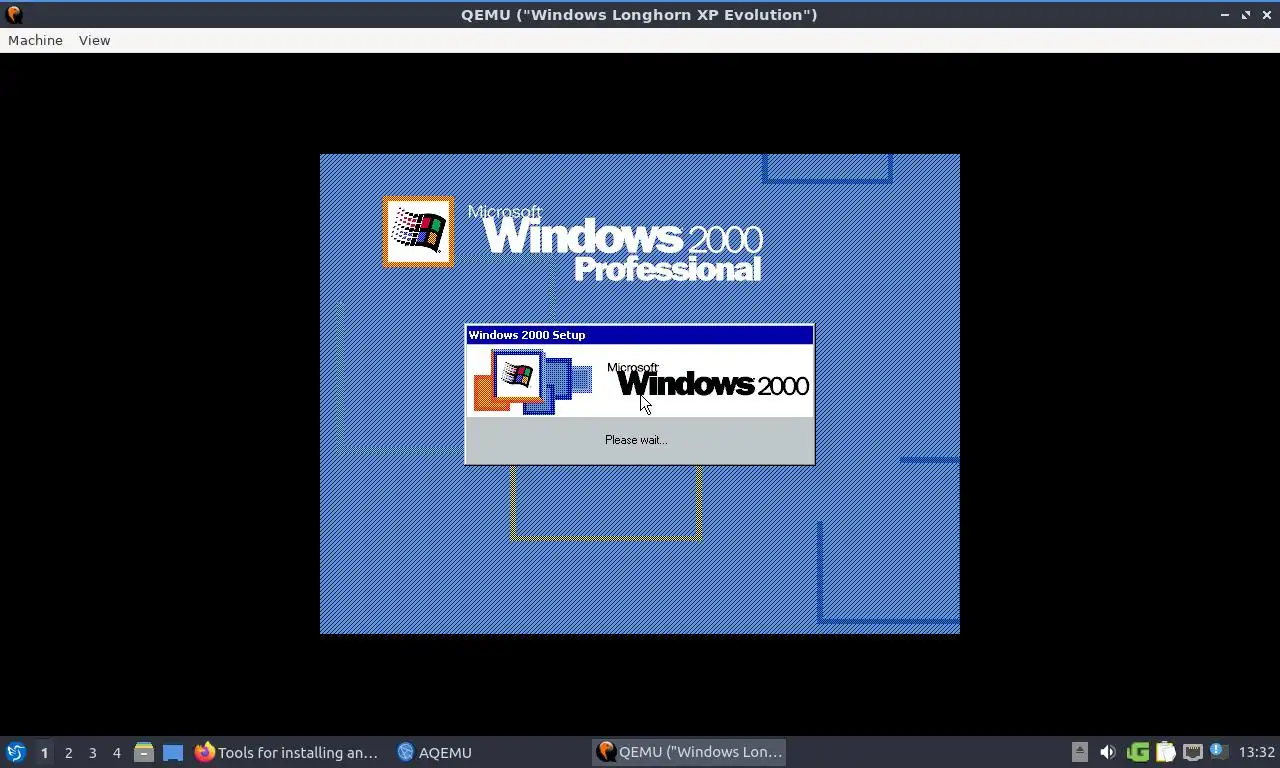The image size is (1280, 768).
Task: Close the QEMU window
Action: [1268, 15]
